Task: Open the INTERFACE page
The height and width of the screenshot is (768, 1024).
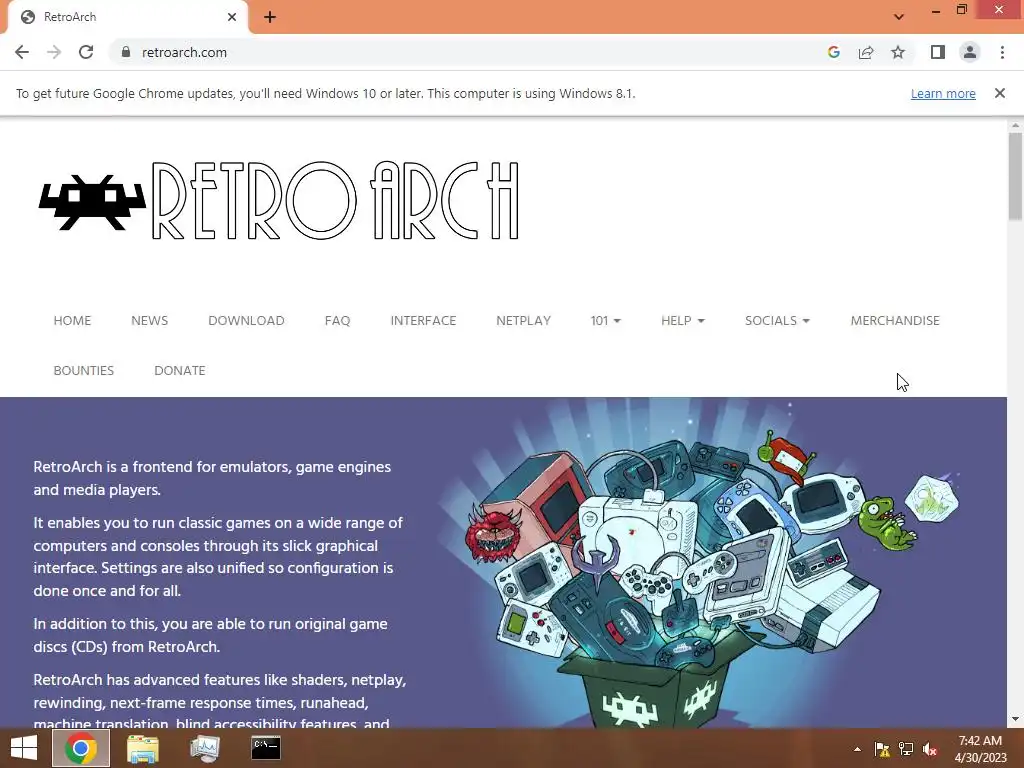Action: click(423, 321)
